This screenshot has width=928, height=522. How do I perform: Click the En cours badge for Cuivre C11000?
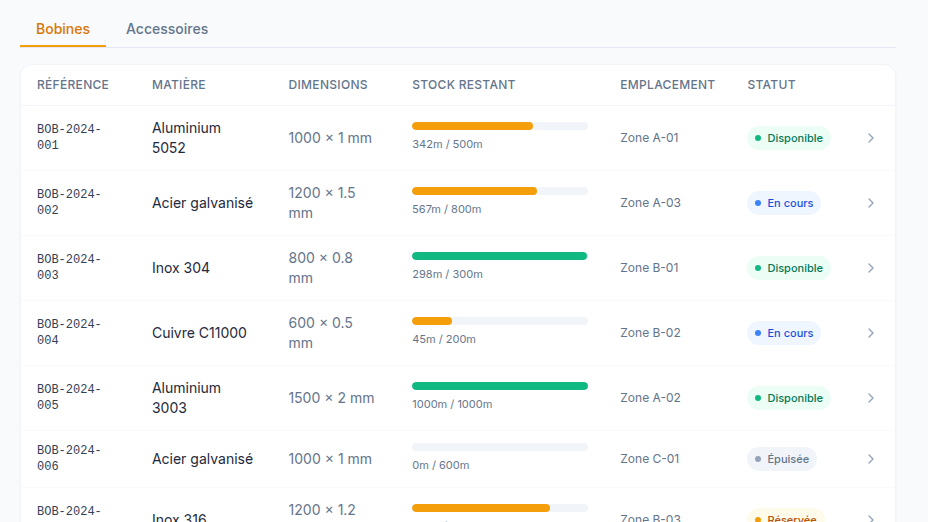pyautogui.click(x=784, y=333)
